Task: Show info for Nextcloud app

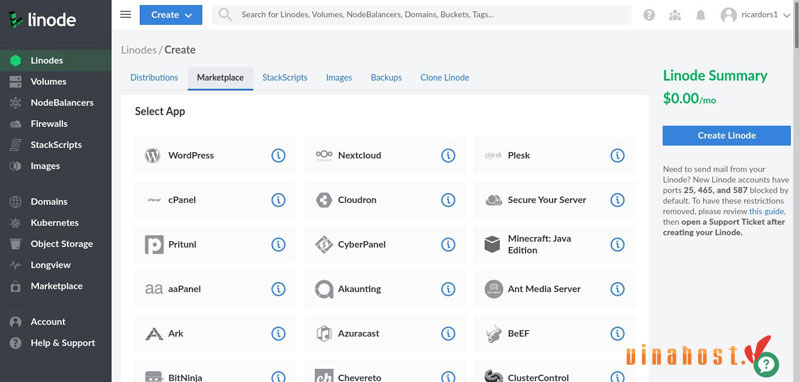Action: [448, 156]
